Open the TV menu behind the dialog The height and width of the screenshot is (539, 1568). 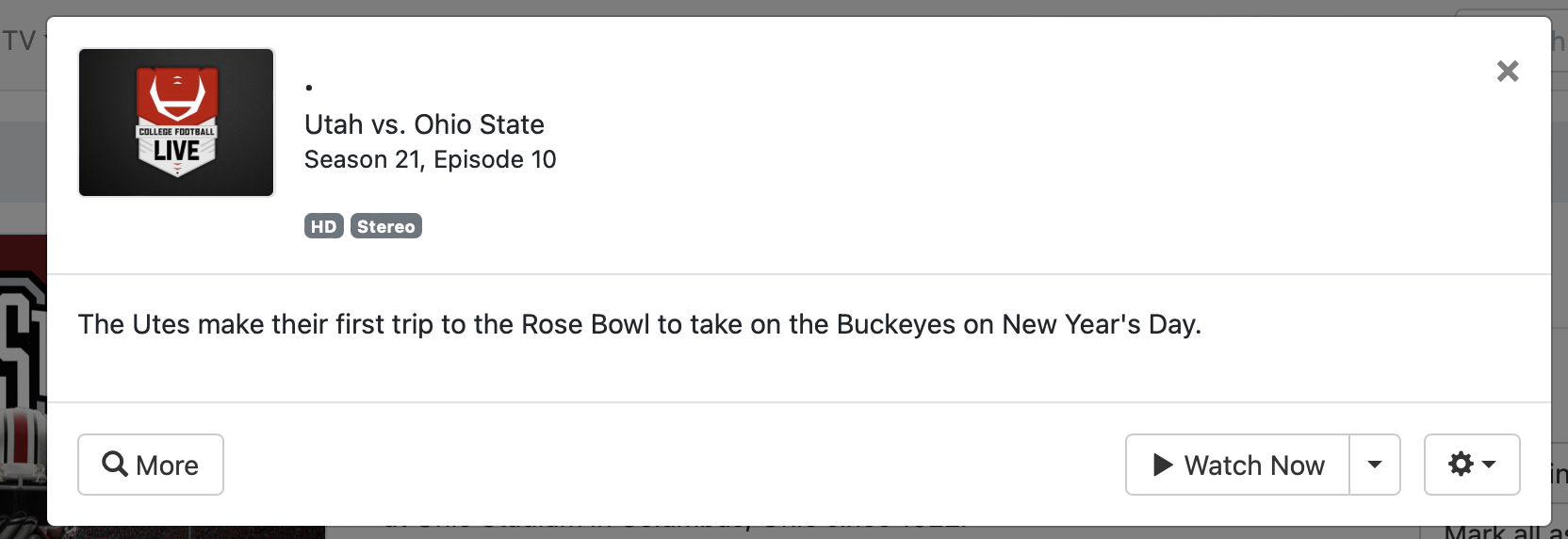click(x=19, y=41)
